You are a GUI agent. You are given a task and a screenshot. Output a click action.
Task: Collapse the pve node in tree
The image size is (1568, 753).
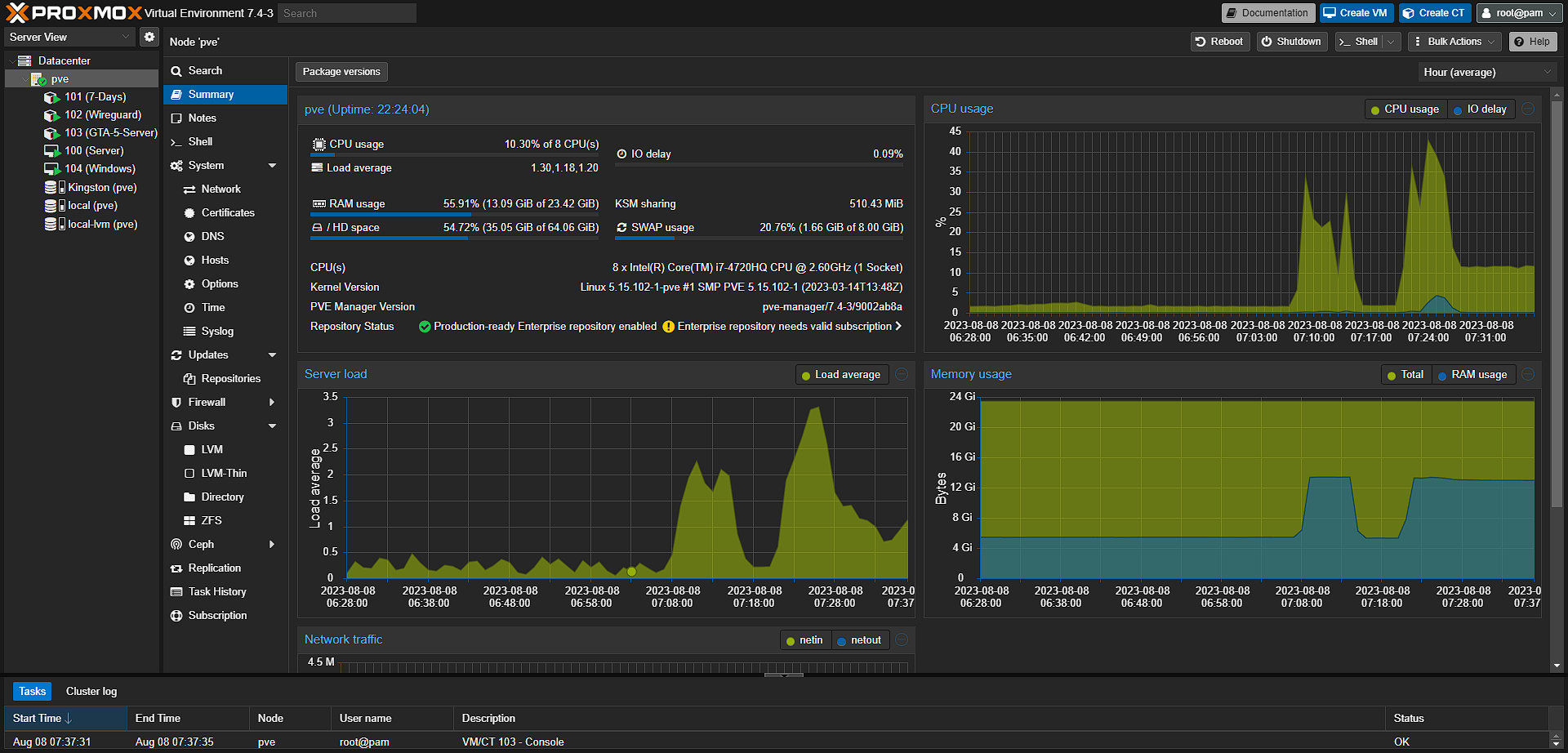click(x=25, y=79)
